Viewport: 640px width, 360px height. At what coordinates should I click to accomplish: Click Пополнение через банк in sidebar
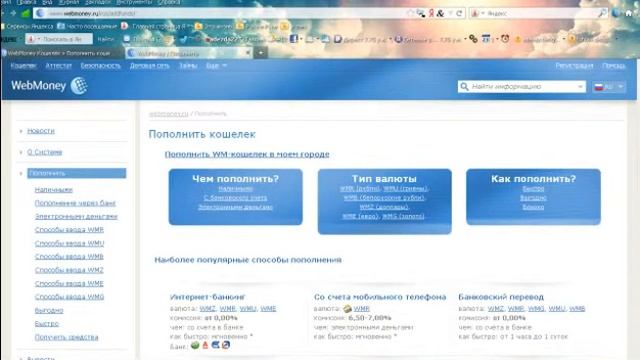[75, 203]
